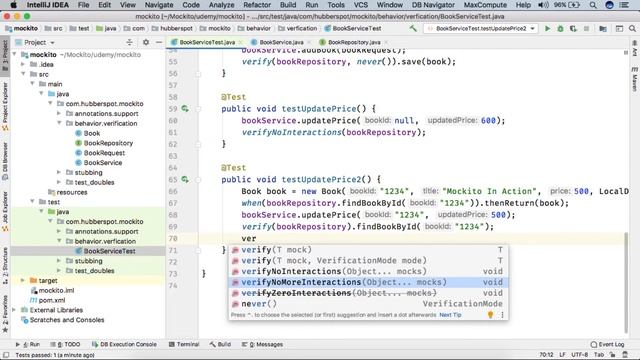640x360 pixels.
Task: Switch to the BookRepository.java tab
Action: (354, 42)
